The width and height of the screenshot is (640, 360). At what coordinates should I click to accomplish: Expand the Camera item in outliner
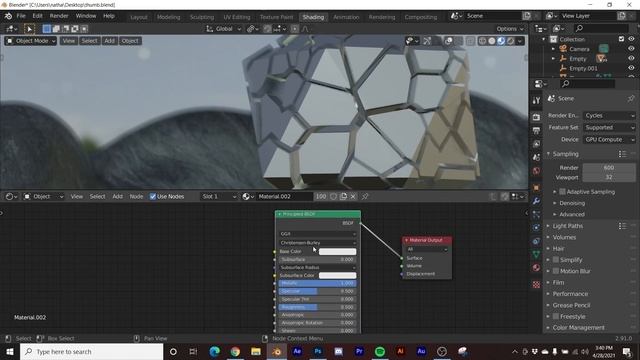pos(553,49)
